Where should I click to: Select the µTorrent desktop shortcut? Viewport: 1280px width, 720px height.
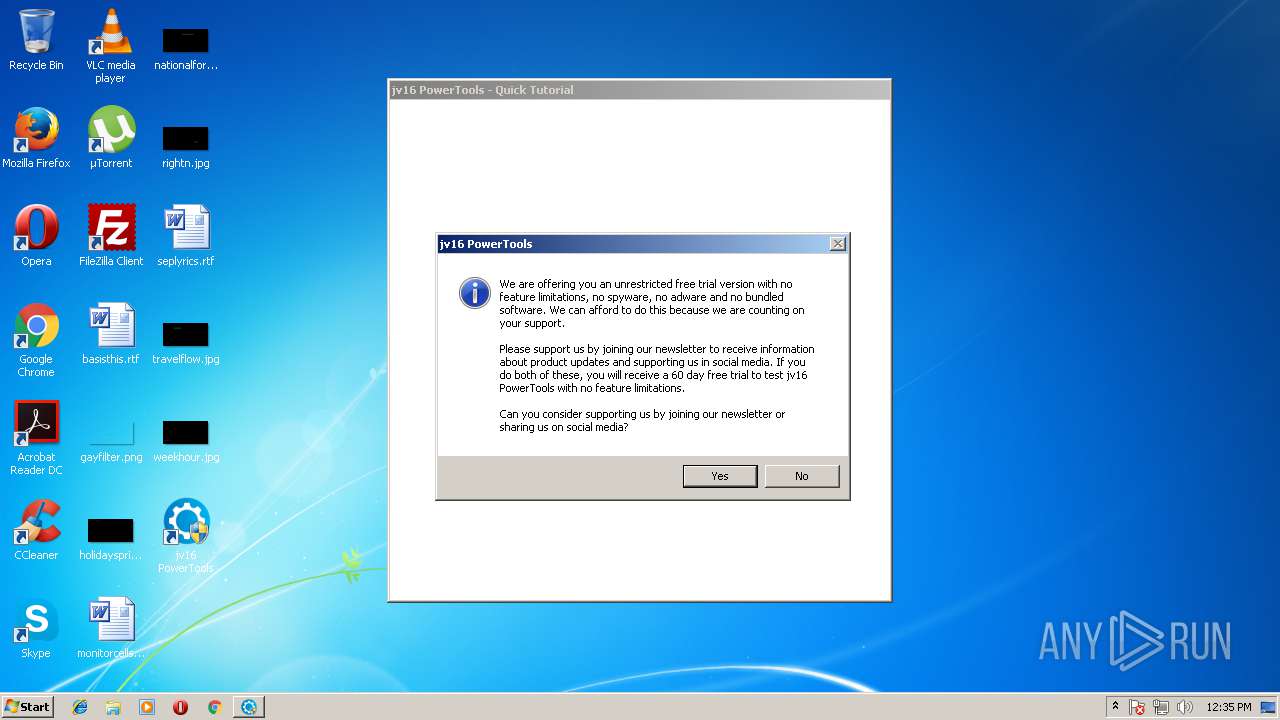[111, 138]
